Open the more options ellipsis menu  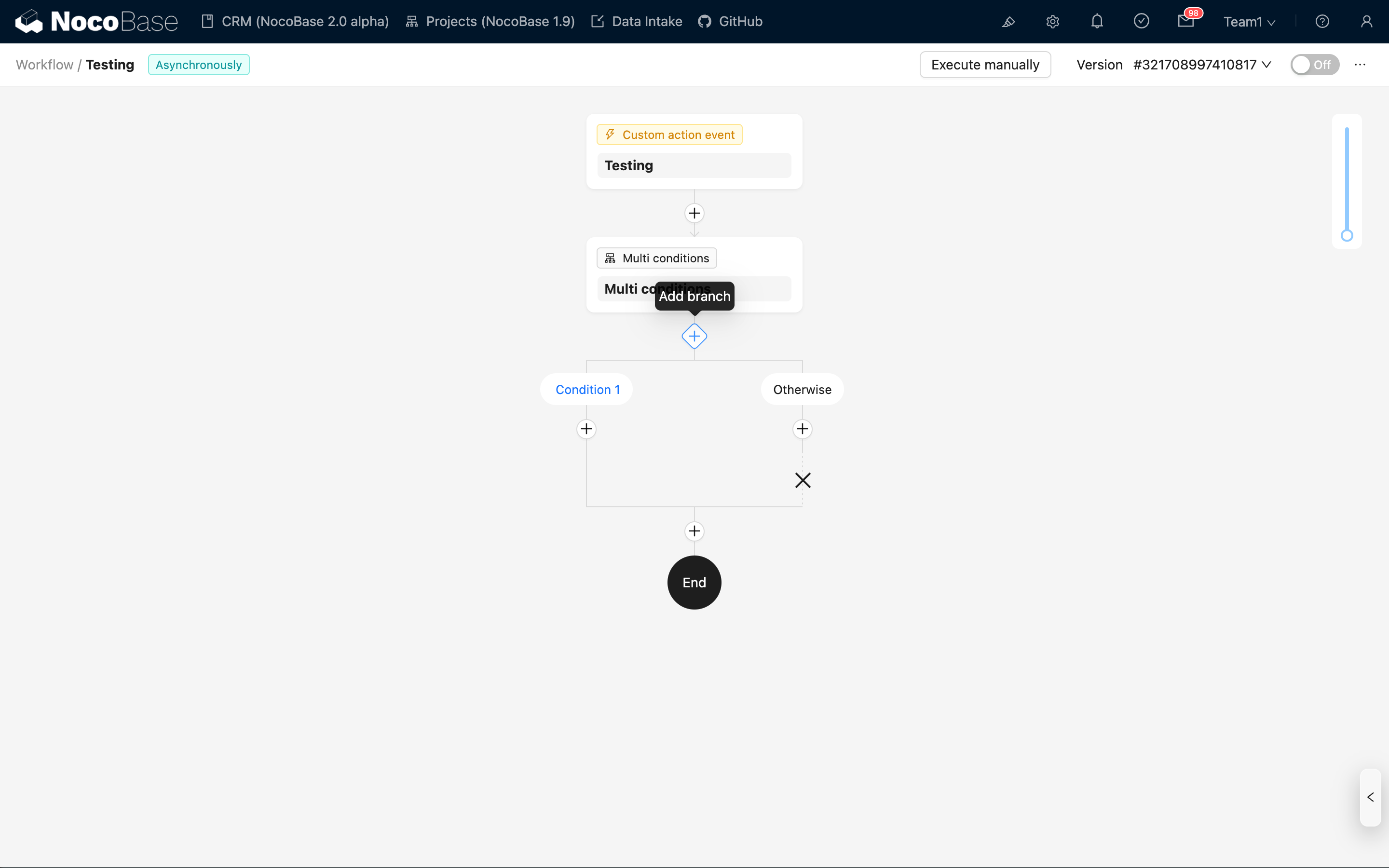(1360, 65)
